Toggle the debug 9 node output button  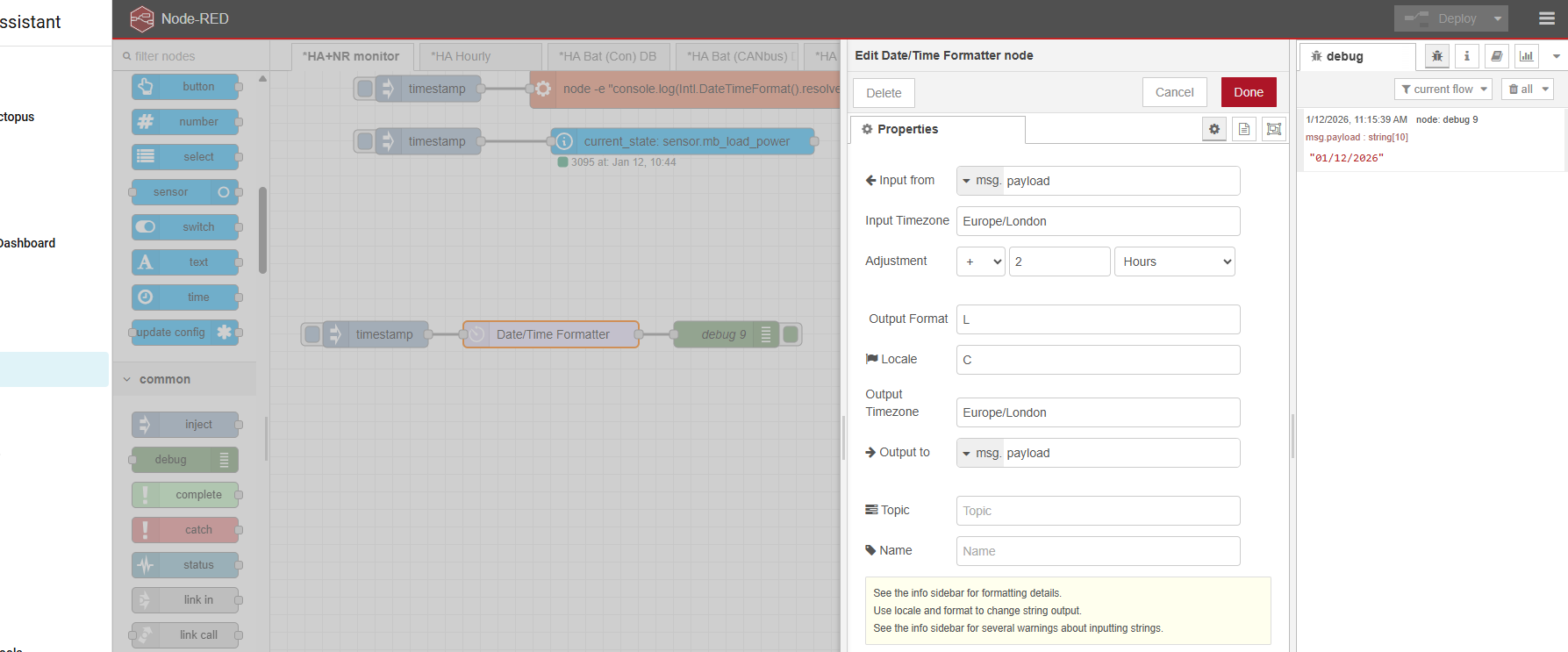click(x=791, y=334)
